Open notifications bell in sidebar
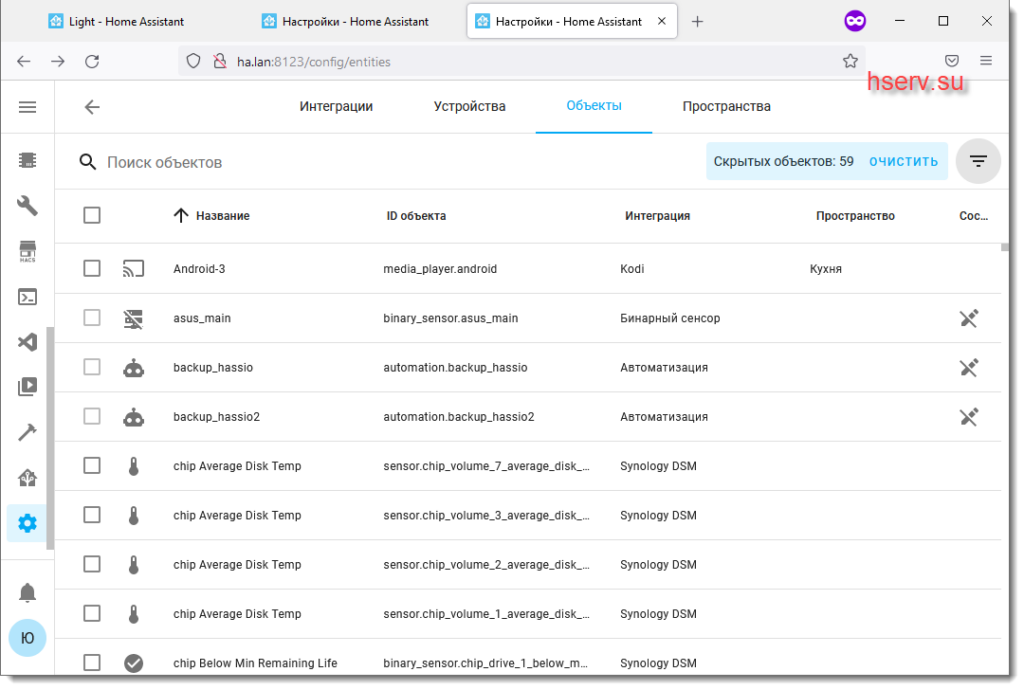This screenshot has width=1024, height=690. pos(27,592)
